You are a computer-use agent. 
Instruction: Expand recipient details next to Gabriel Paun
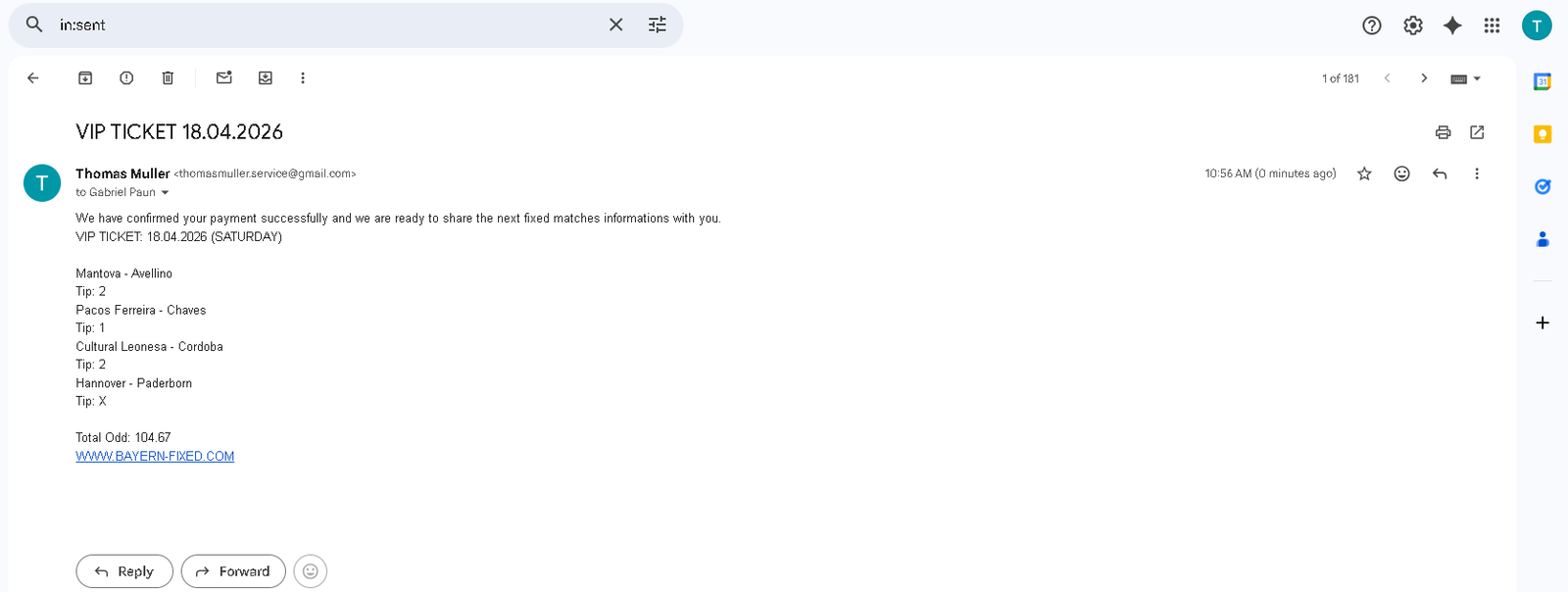click(165, 193)
